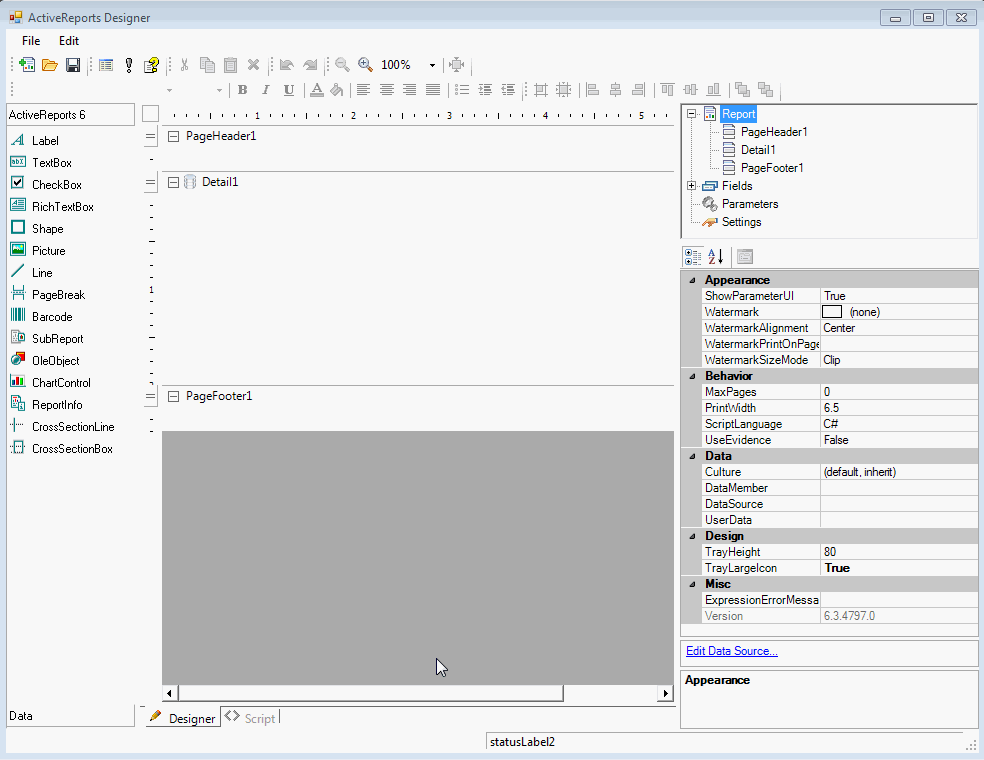Click the horizontal scrollbar right arrow
The height and width of the screenshot is (760, 984).
click(665, 693)
